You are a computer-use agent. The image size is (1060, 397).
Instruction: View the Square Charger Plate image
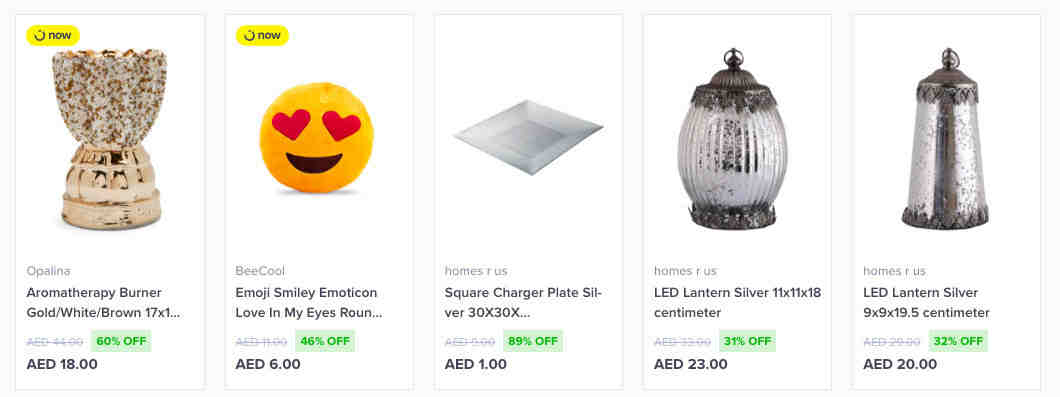528,137
